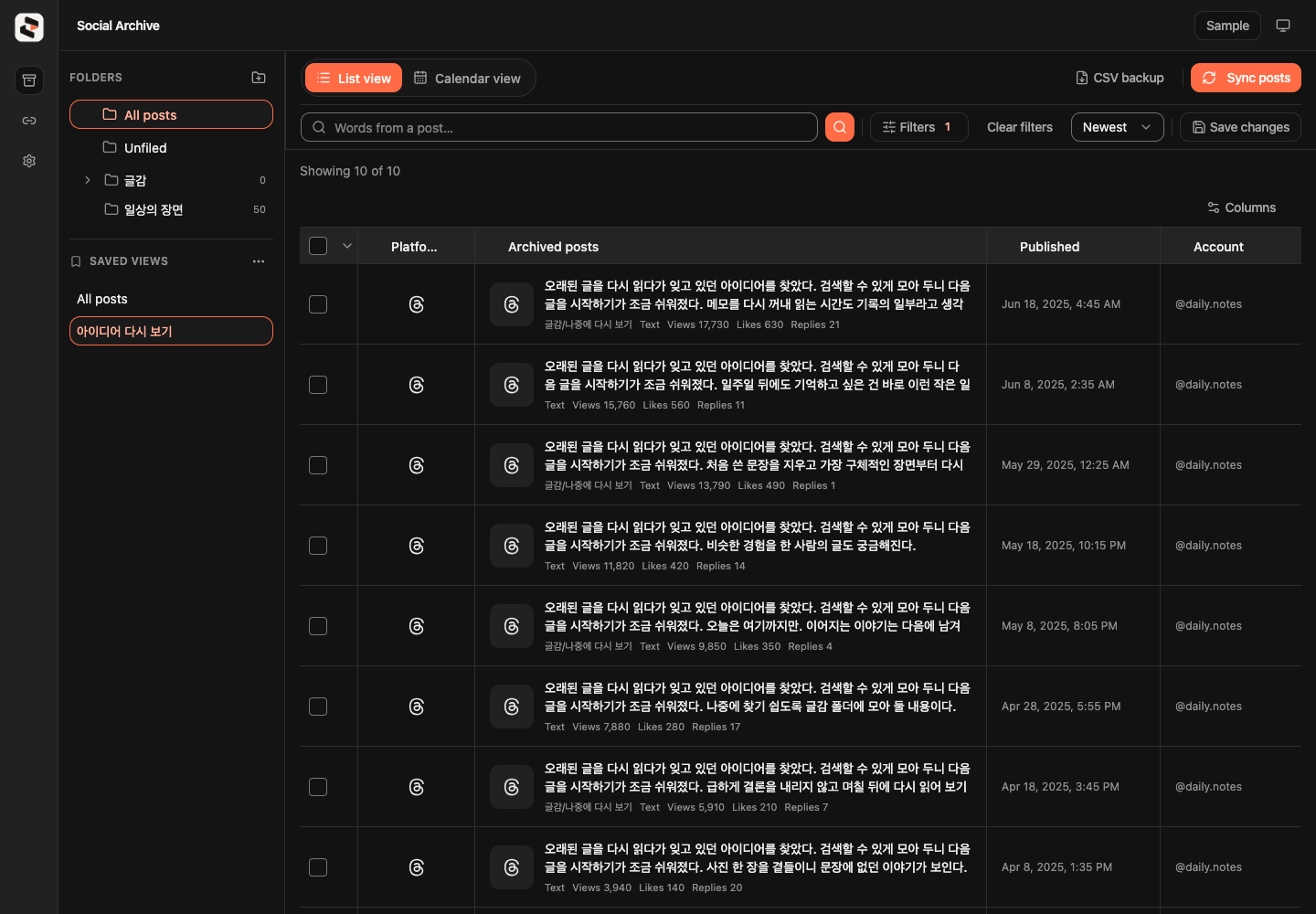The height and width of the screenshot is (914, 1316).
Task: Click the new folder icon beside FOLDERS
Action: pyautogui.click(x=259, y=78)
